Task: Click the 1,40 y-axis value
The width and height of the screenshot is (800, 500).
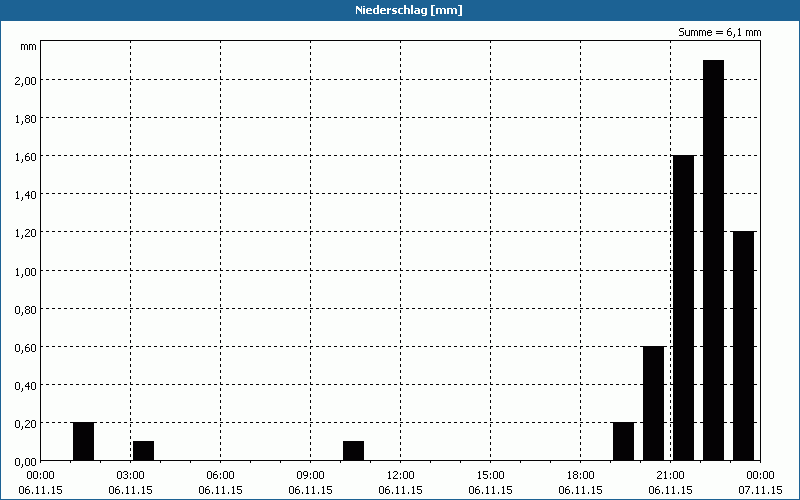Action: 25,195
